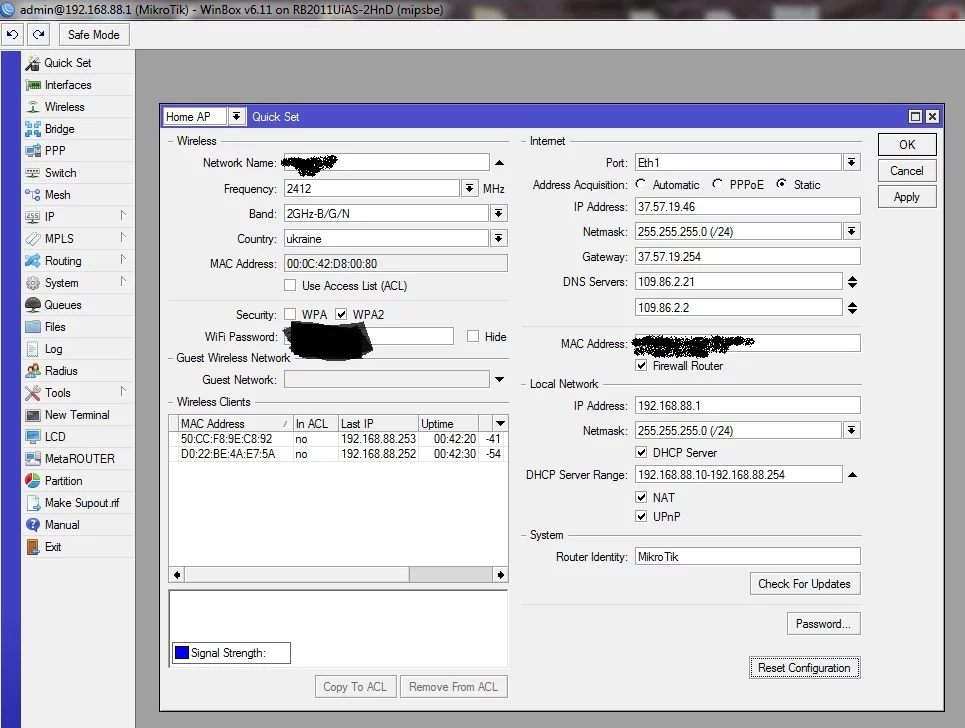Open the Files folder icon
This screenshot has width=965, height=728.
click(32, 327)
